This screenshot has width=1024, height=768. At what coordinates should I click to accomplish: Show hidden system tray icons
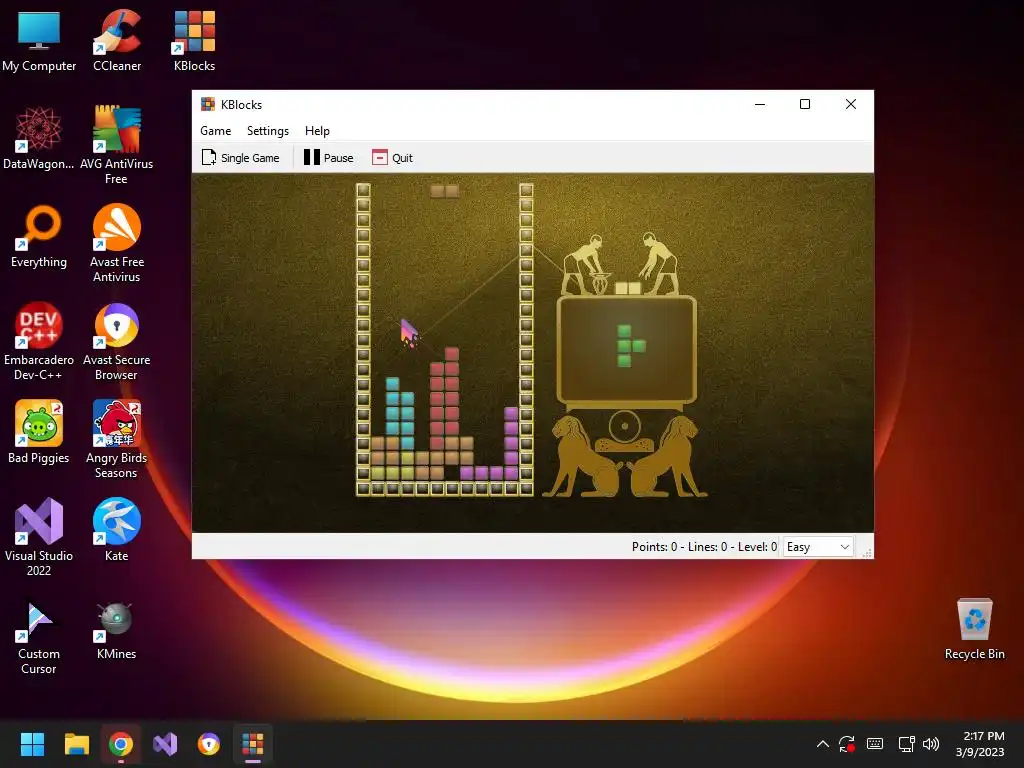[x=823, y=744]
